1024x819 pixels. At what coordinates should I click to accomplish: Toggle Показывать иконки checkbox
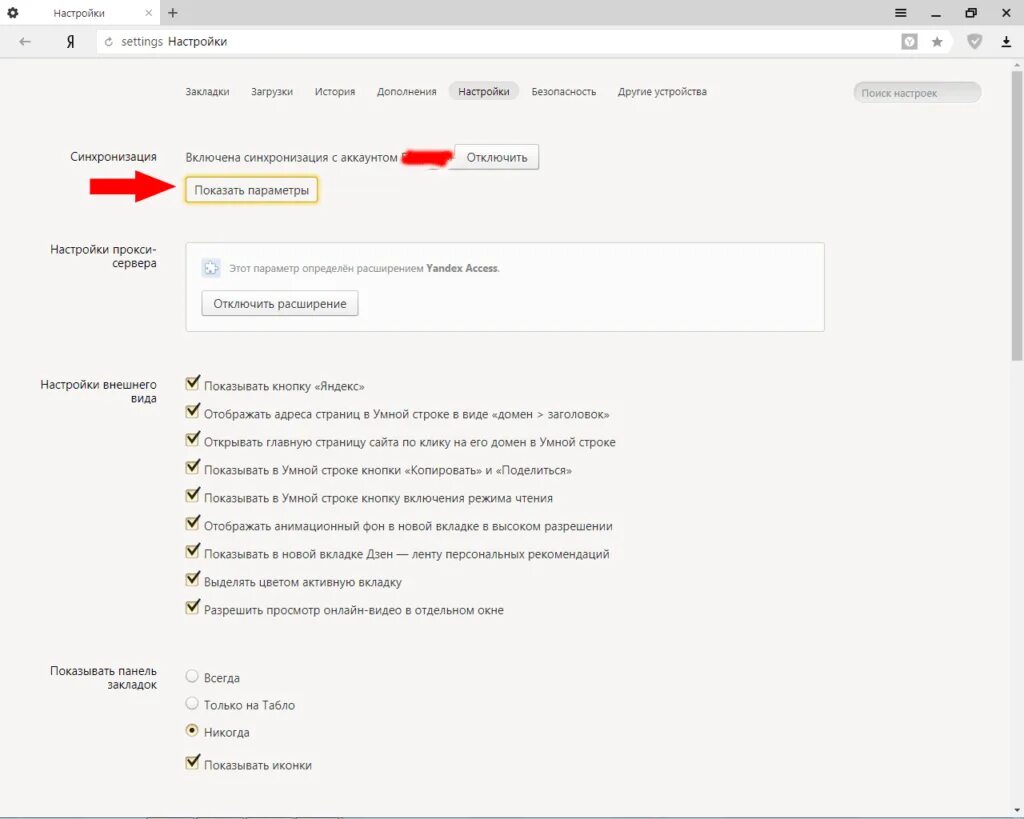click(192, 762)
